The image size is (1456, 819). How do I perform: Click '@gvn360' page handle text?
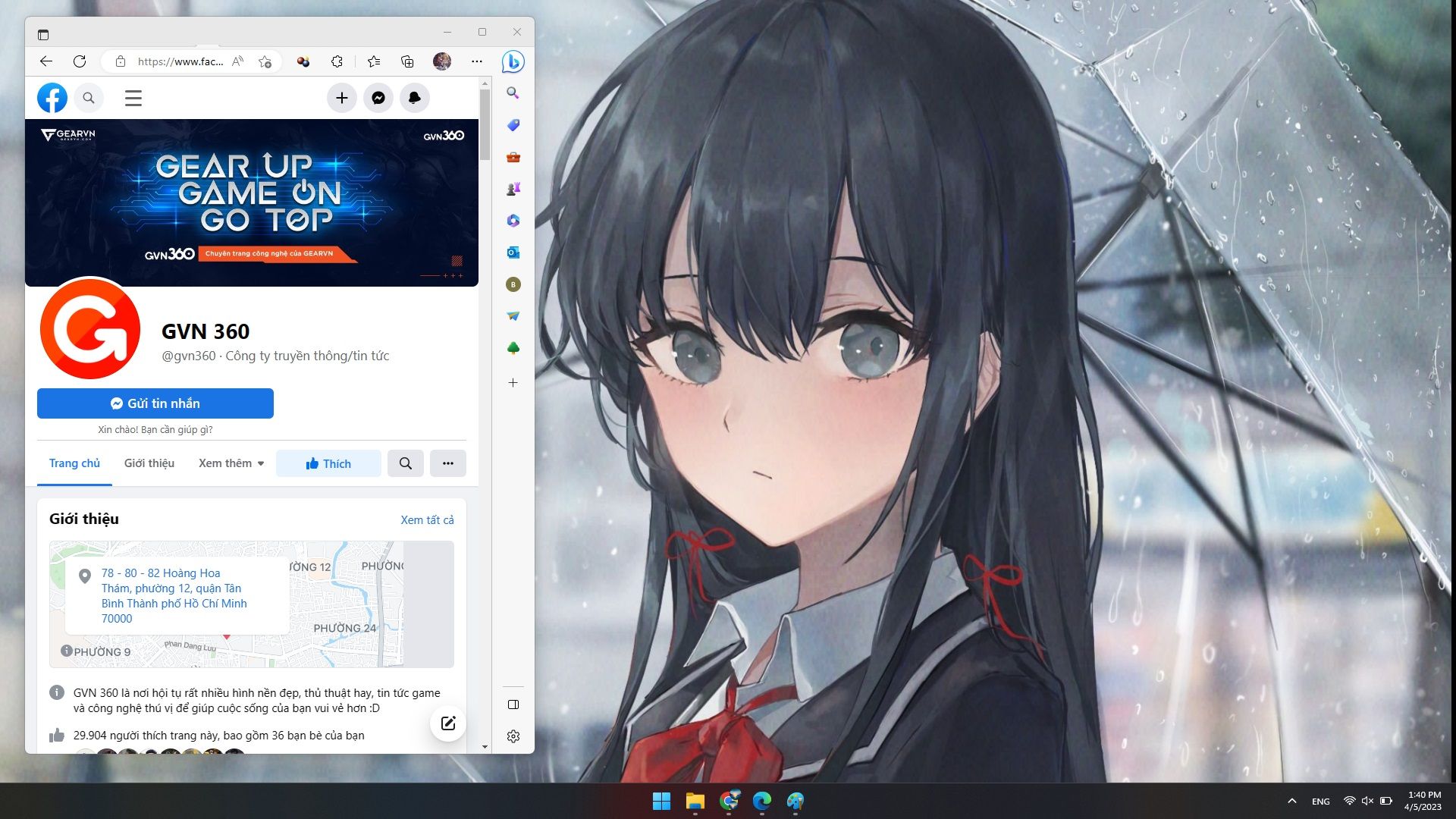pyautogui.click(x=189, y=356)
